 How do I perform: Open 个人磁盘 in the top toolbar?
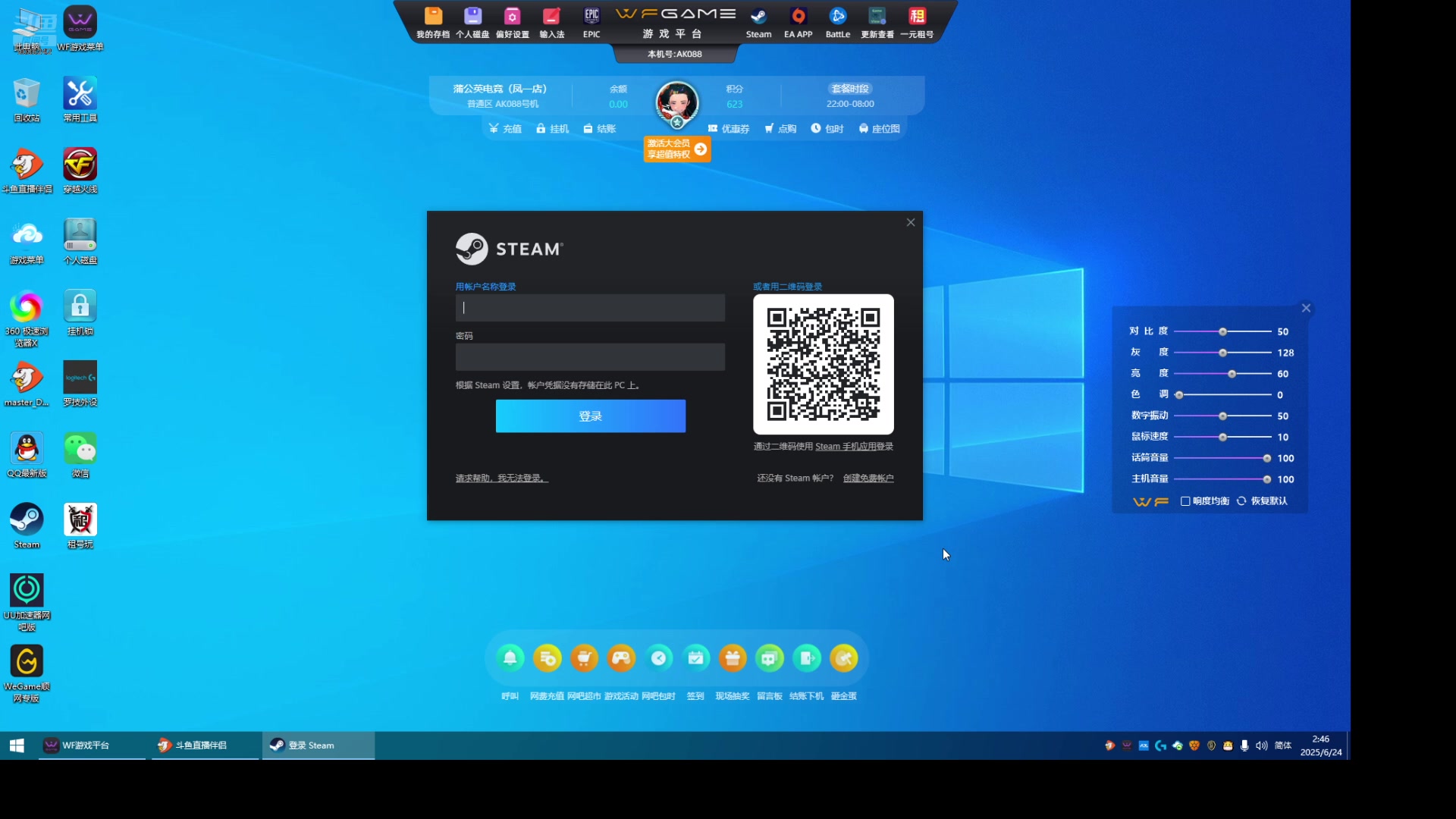(x=472, y=23)
